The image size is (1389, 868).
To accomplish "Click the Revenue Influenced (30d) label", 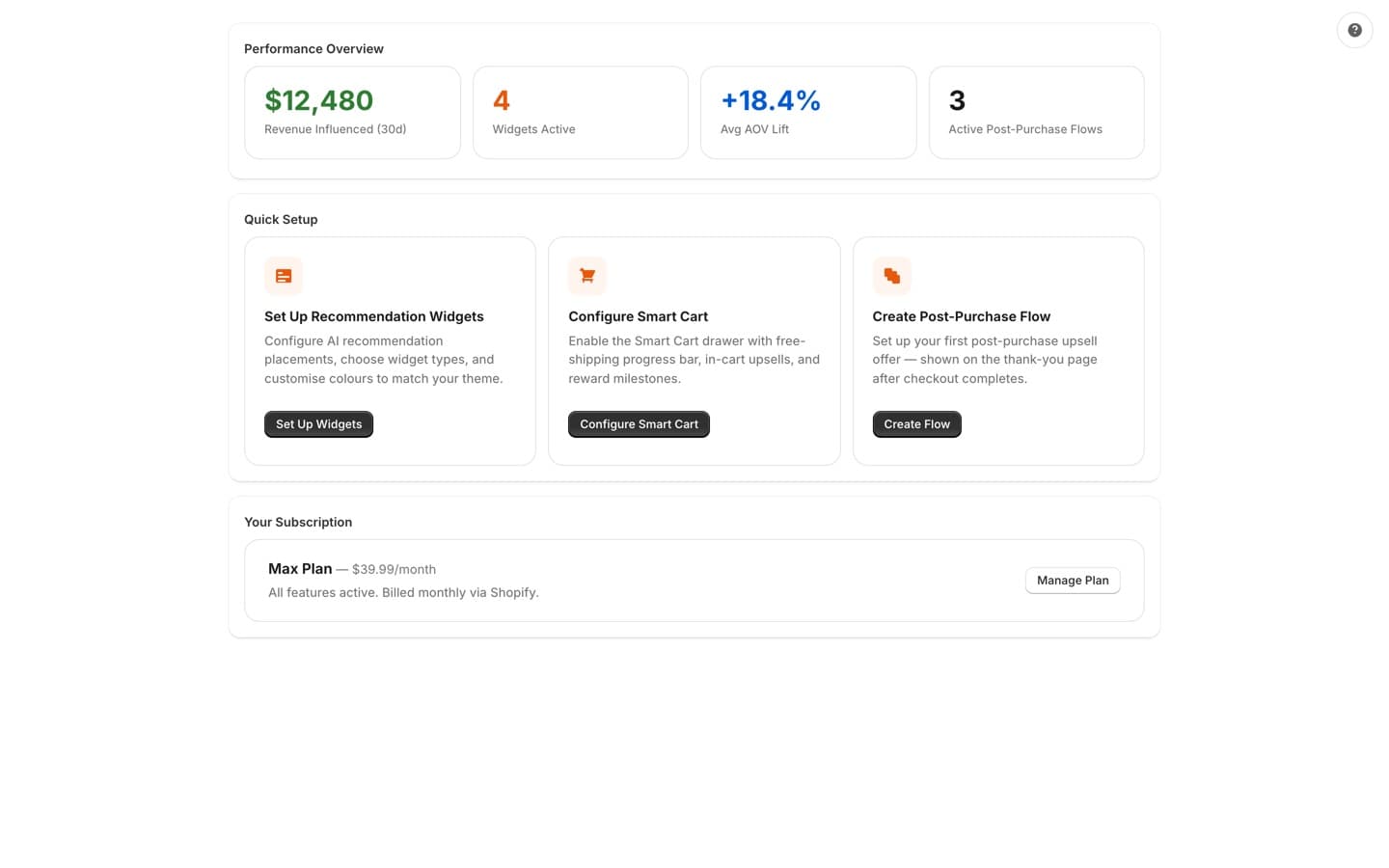I will (336, 129).
